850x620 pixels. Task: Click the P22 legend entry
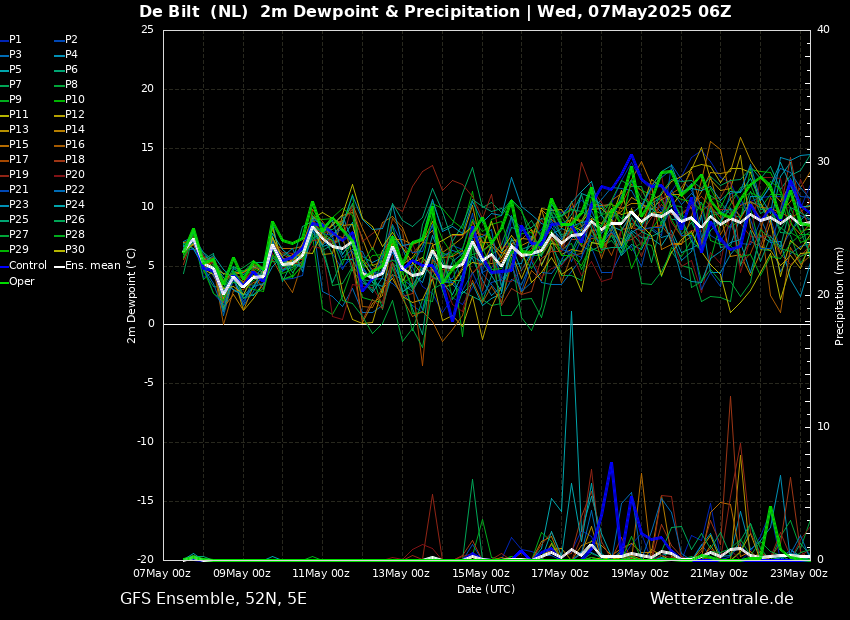pyautogui.click(x=70, y=189)
